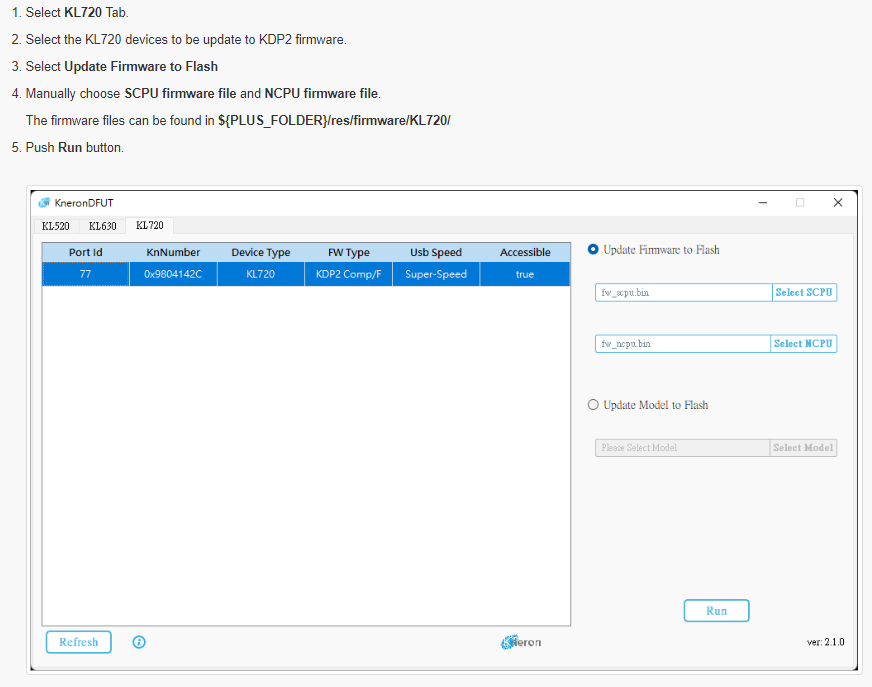Switch to the KL630 tab

point(102,226)
